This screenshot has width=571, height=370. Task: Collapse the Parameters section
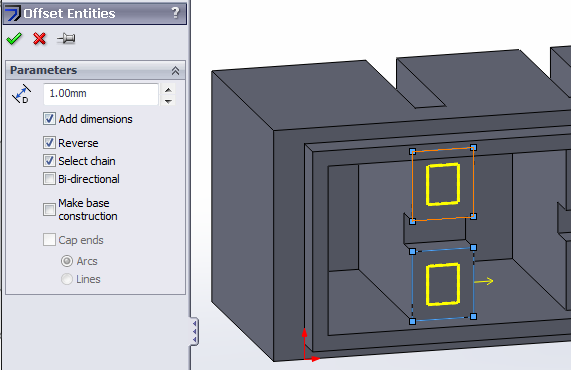(x=176, y=70)
